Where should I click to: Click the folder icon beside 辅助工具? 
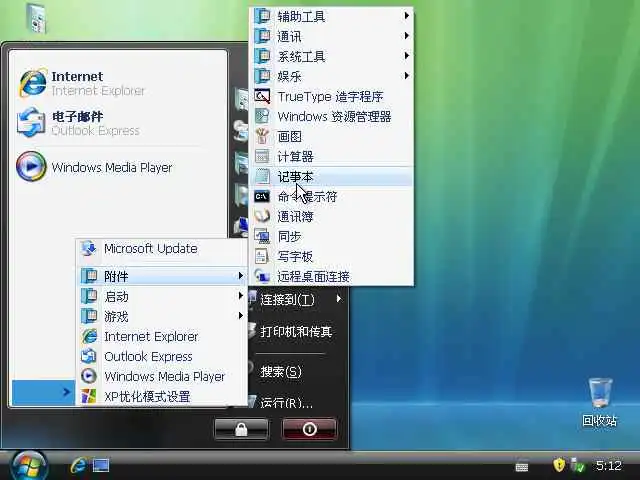click(x=262, y=16)
